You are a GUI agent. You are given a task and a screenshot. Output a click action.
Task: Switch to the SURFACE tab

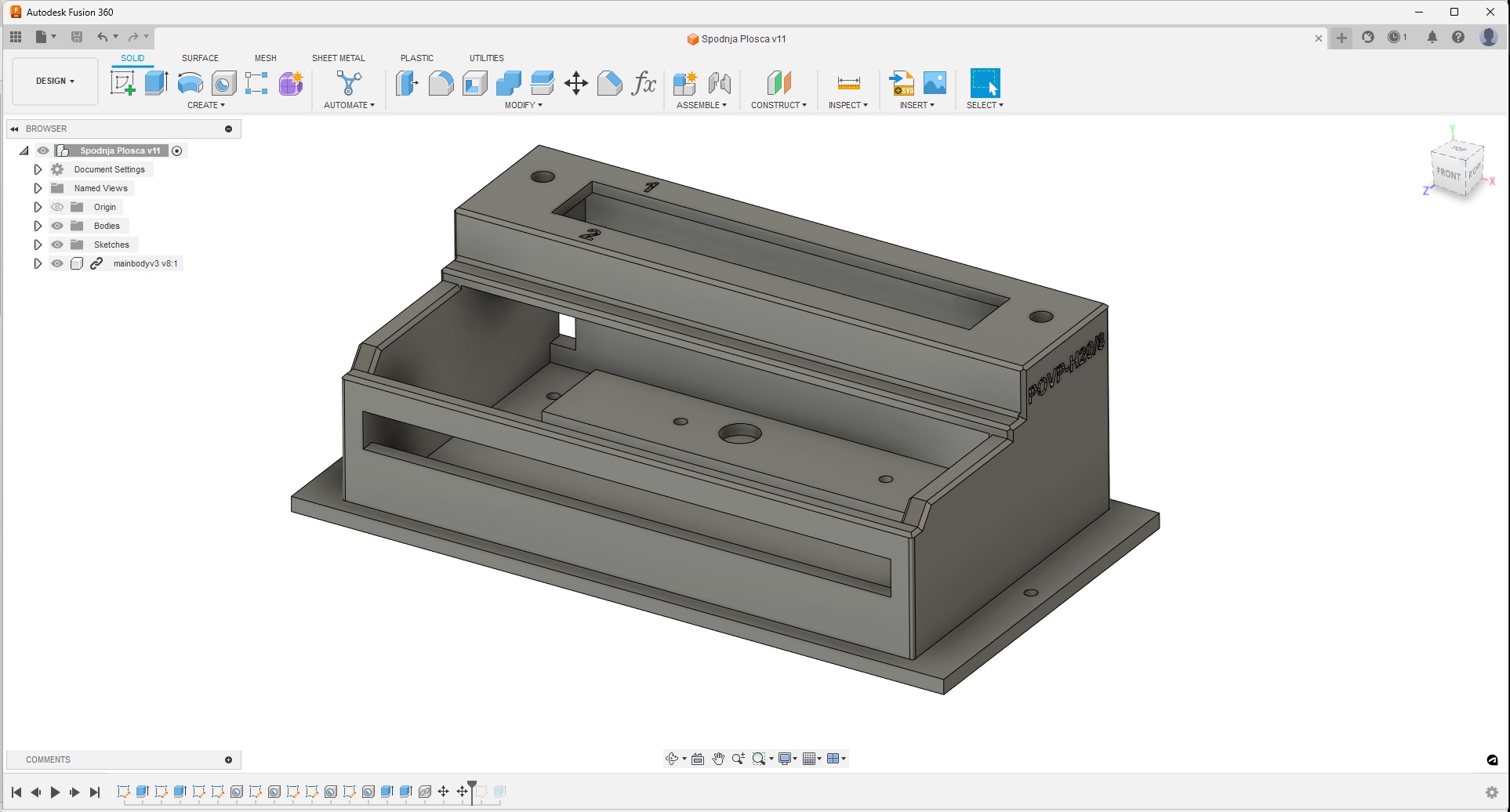coord(200,58)
